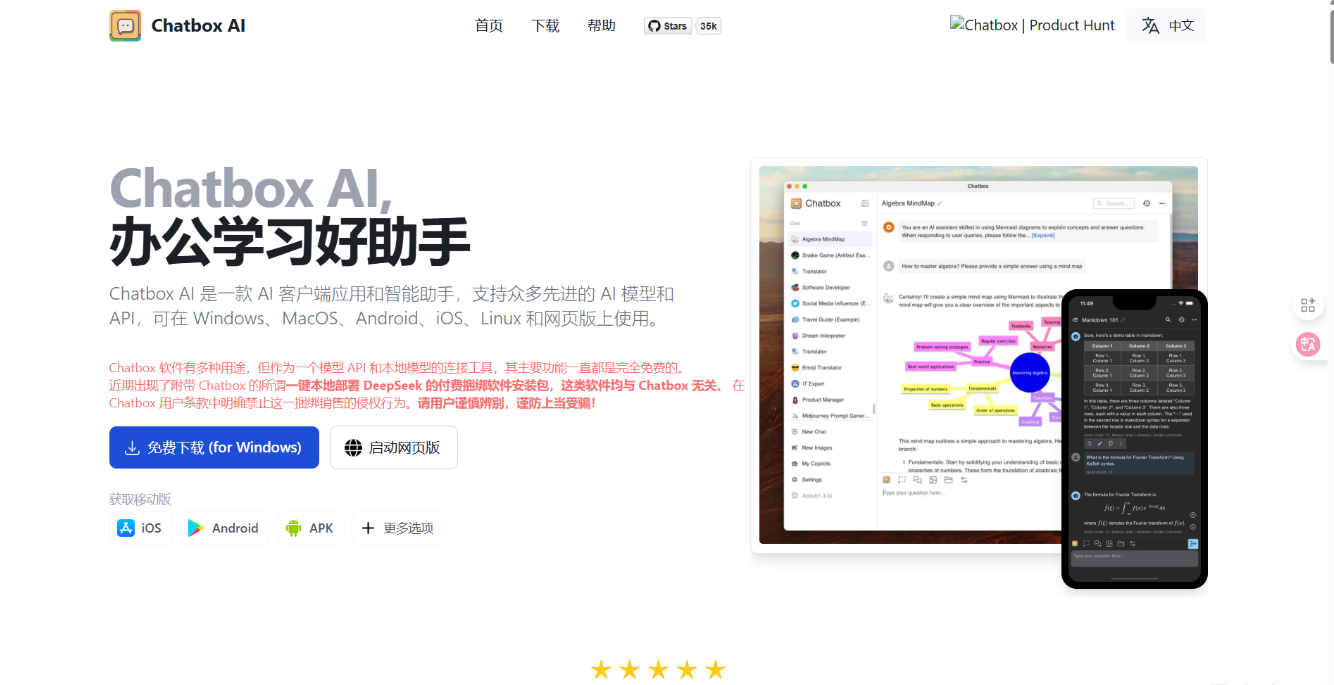Viewport: 1334px width, 685px height.
Task: Click the 获取移动版 label
Action: (140, 499)
